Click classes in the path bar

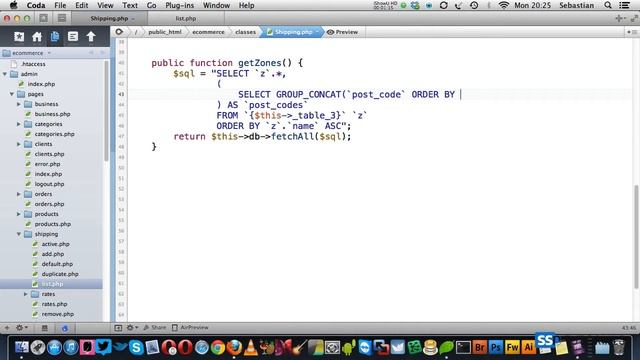(245, 32)
